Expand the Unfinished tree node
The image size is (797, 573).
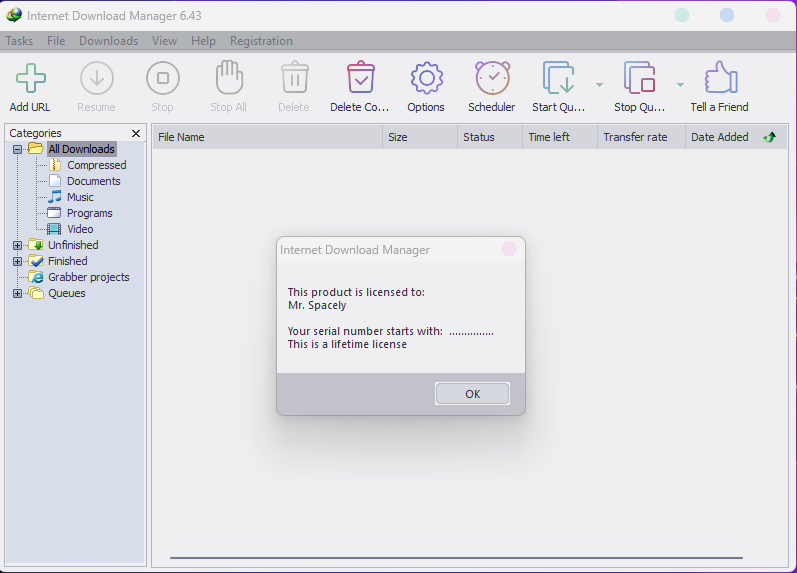(17, 245)
